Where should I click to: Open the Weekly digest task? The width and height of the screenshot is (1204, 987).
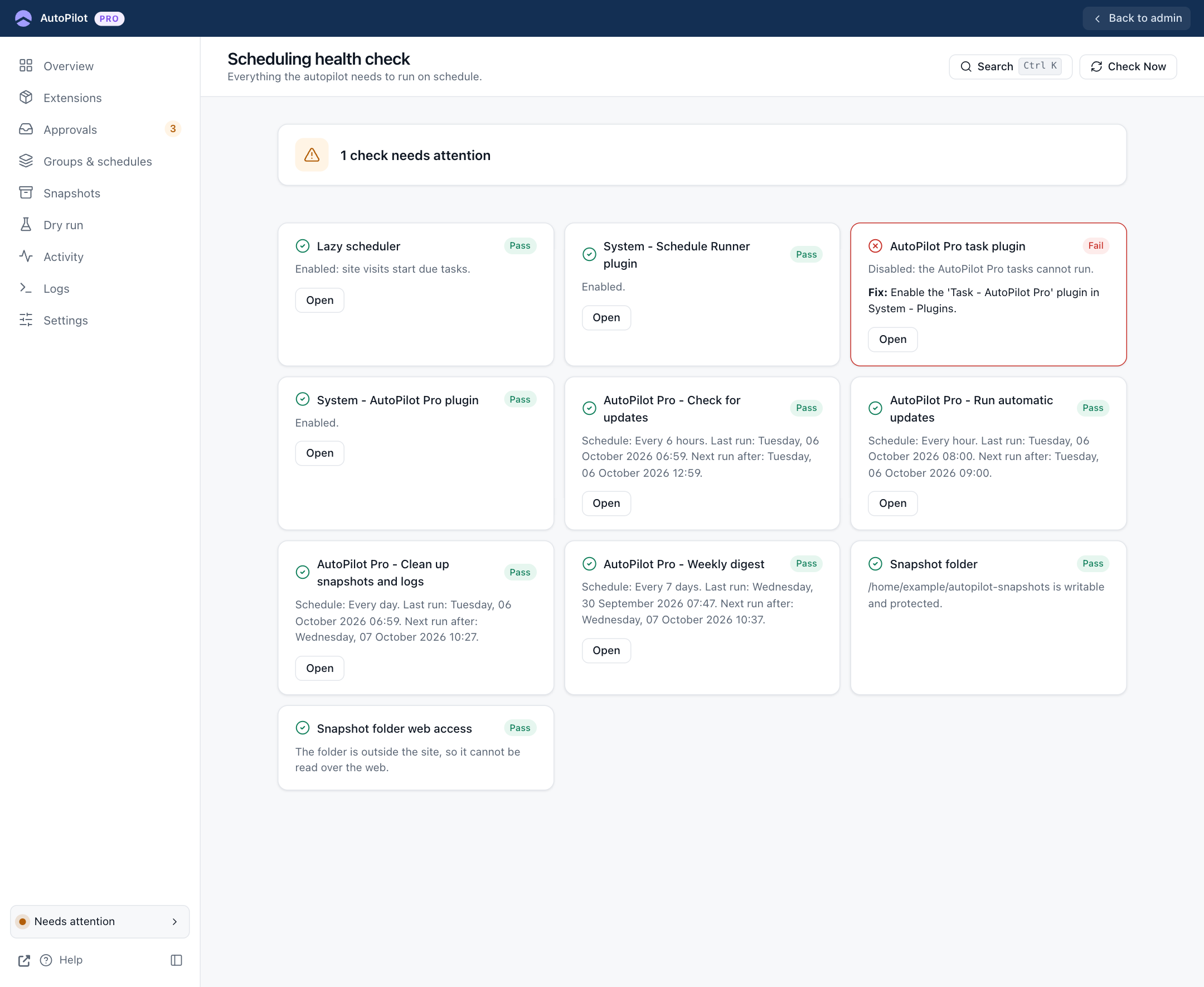point(606,650)
